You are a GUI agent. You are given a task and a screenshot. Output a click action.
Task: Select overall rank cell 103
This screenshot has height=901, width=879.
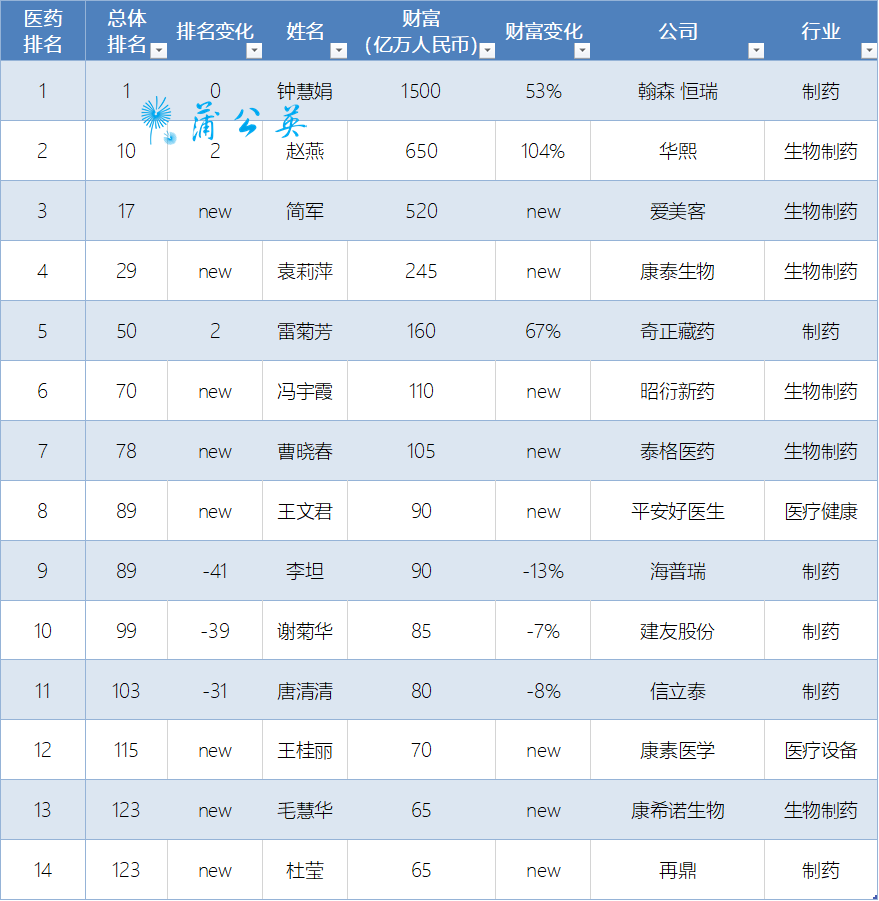click(x=126, y=691)
